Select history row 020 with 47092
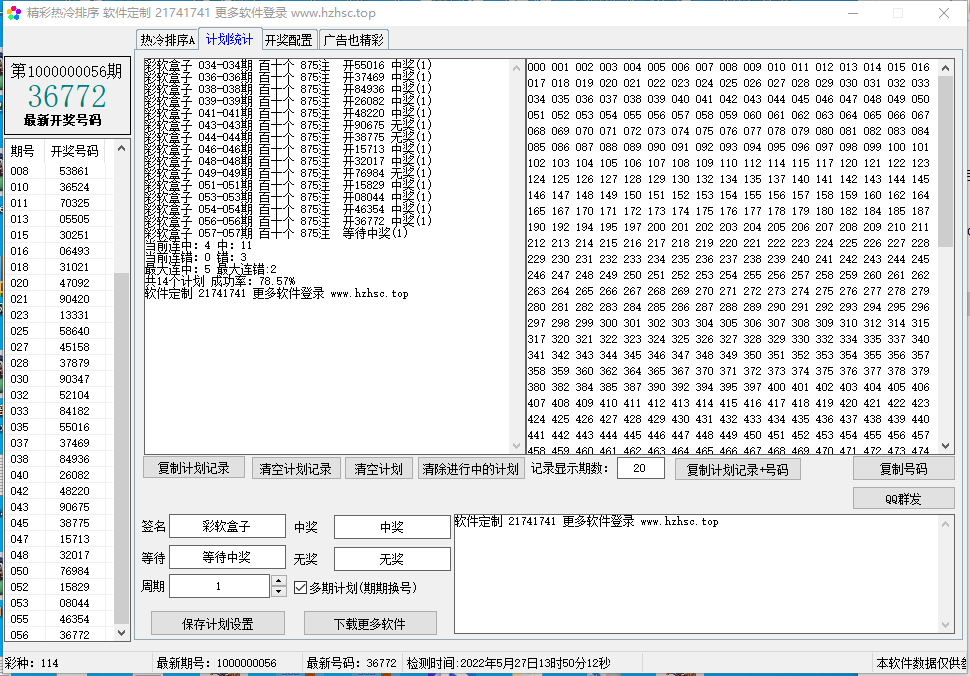Screen dimensions: 970x676 (x=59, y=283)
